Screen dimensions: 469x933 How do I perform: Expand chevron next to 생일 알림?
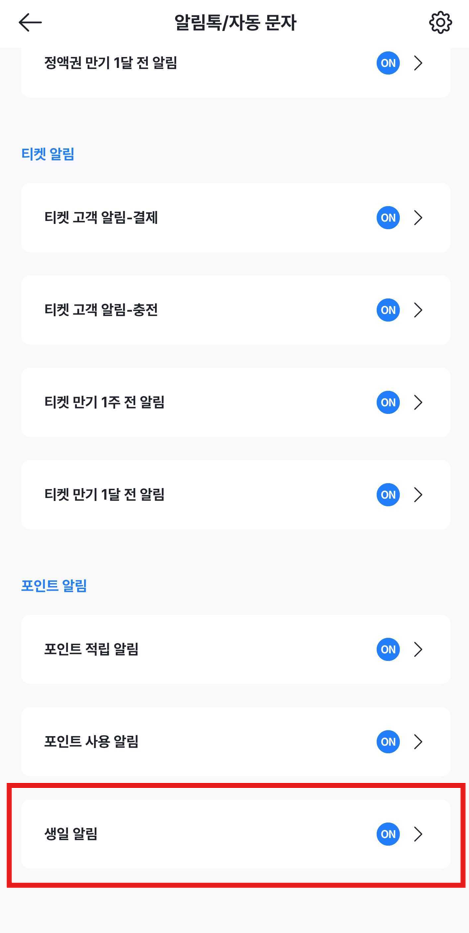pyautogui.click(x=418, y=834)
